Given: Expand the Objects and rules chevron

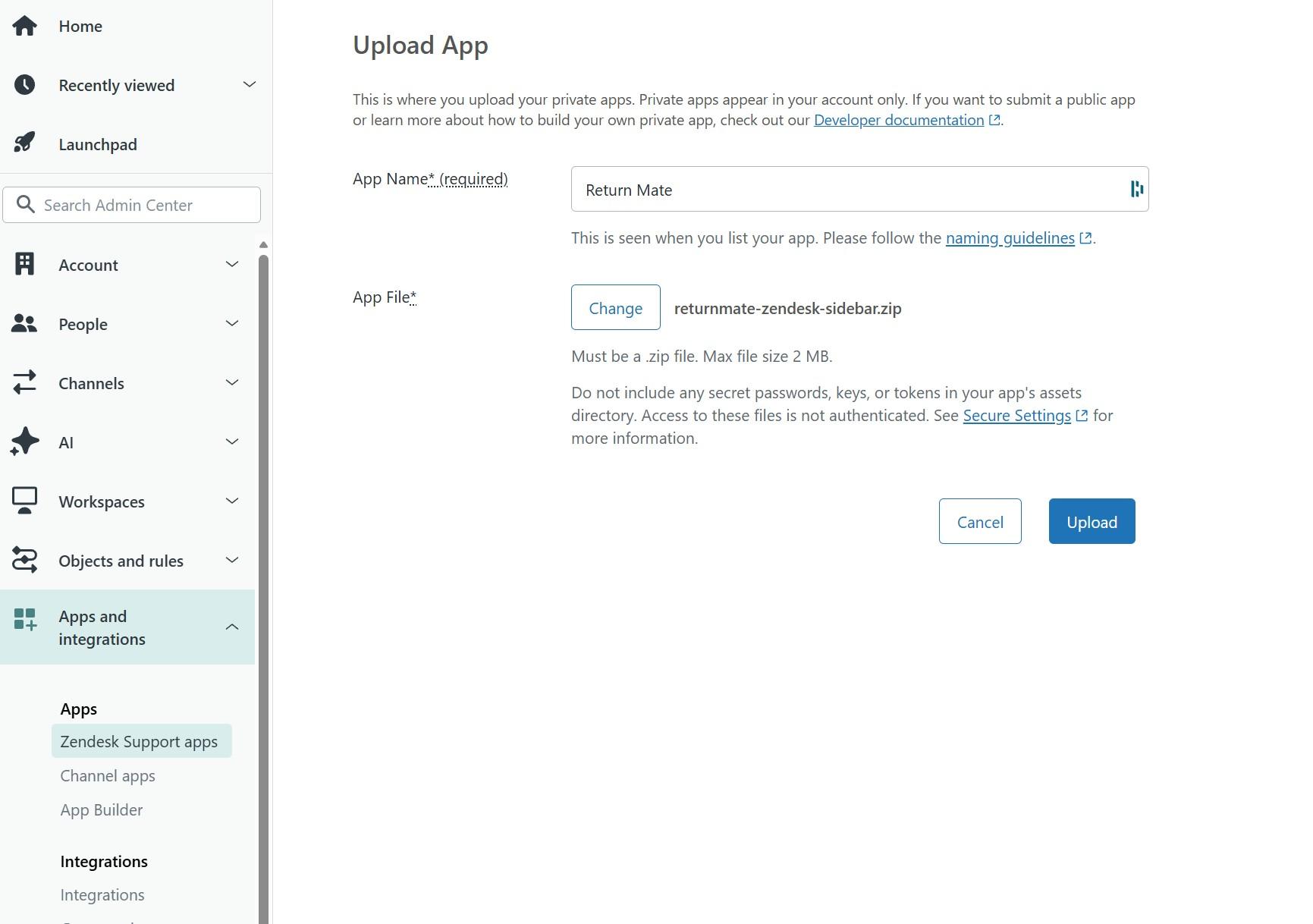Looking at the screenshot, I should [x=232, y=560].
